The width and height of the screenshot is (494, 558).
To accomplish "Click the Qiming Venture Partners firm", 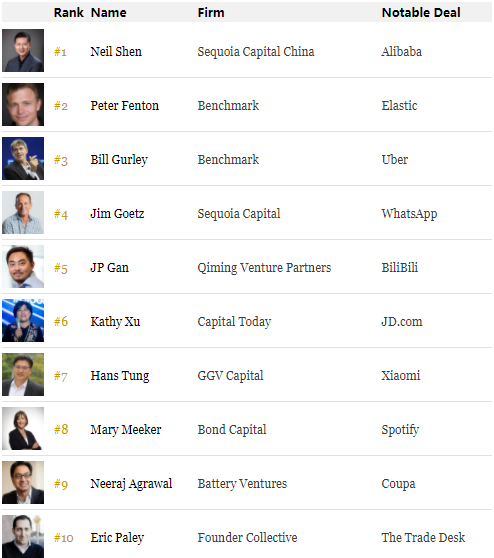I will pyautogui.click(x=264, y=268).
